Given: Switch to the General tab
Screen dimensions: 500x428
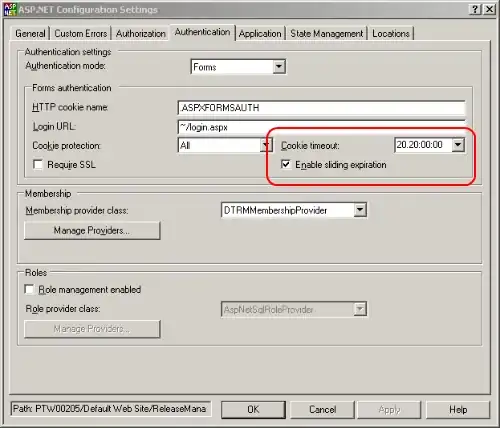Looking at the screenshot, I should click(x=30, y=33).
